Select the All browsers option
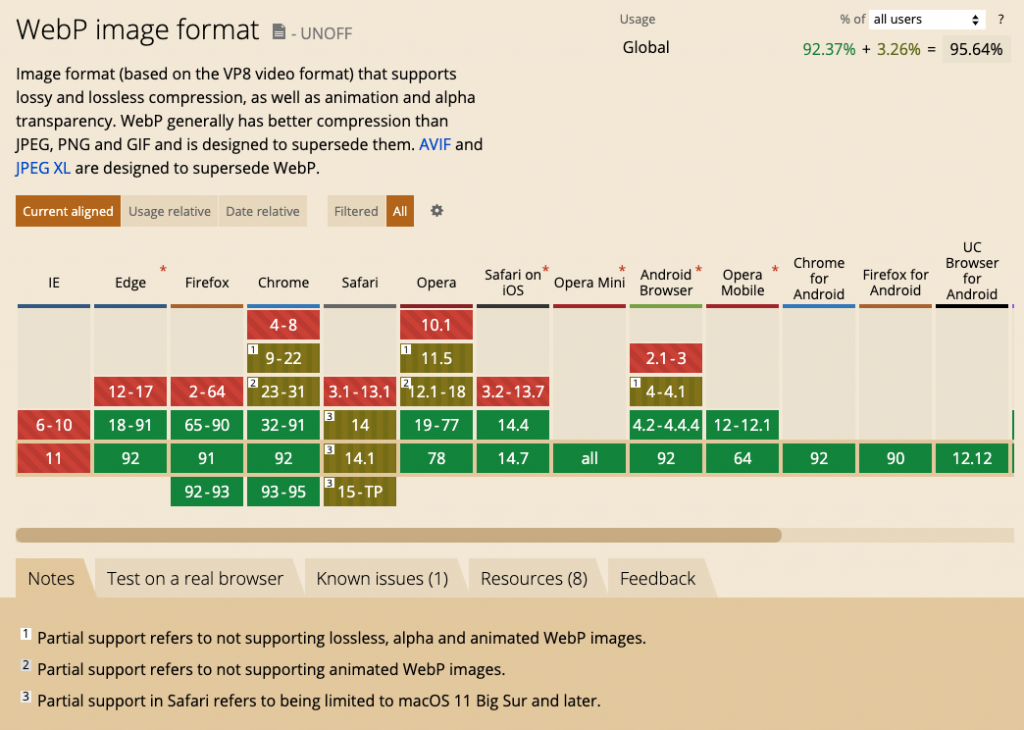Viewport: 1024px width, 730px height. pos(400,211)
